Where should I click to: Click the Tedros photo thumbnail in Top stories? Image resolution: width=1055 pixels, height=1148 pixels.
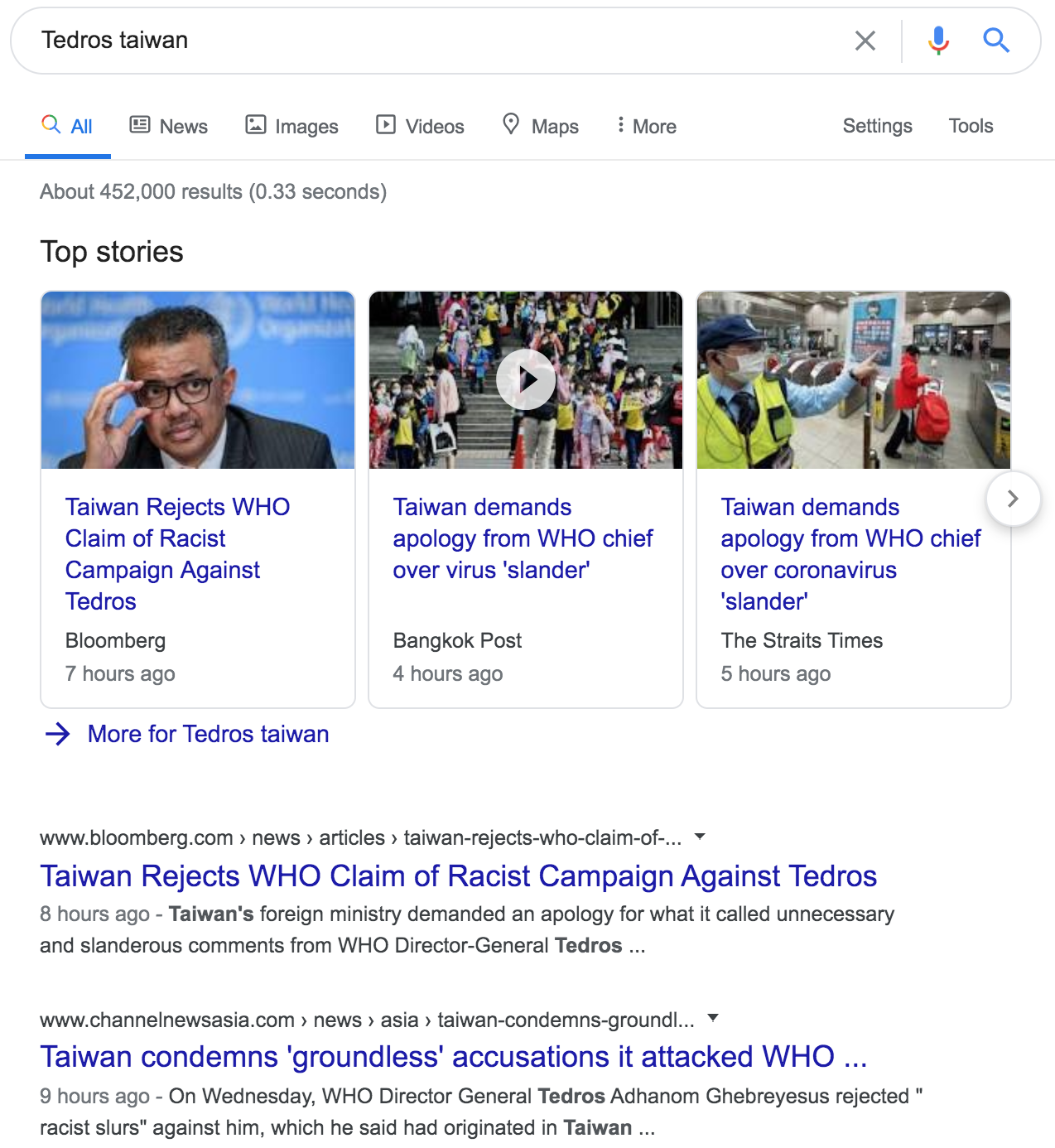pyautogui.click(x=198, y=379)
